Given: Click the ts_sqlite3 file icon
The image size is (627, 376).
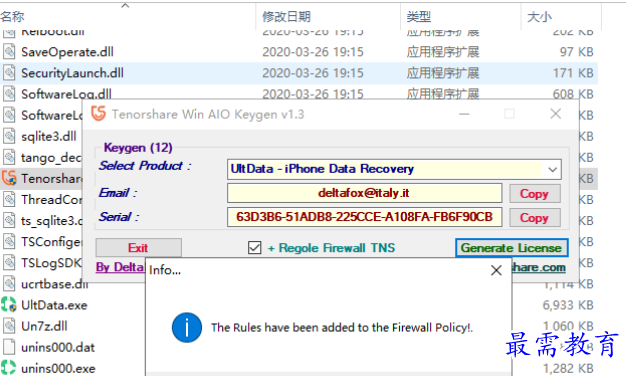Looking at the screenshot, I should click(x=9, y=220).
